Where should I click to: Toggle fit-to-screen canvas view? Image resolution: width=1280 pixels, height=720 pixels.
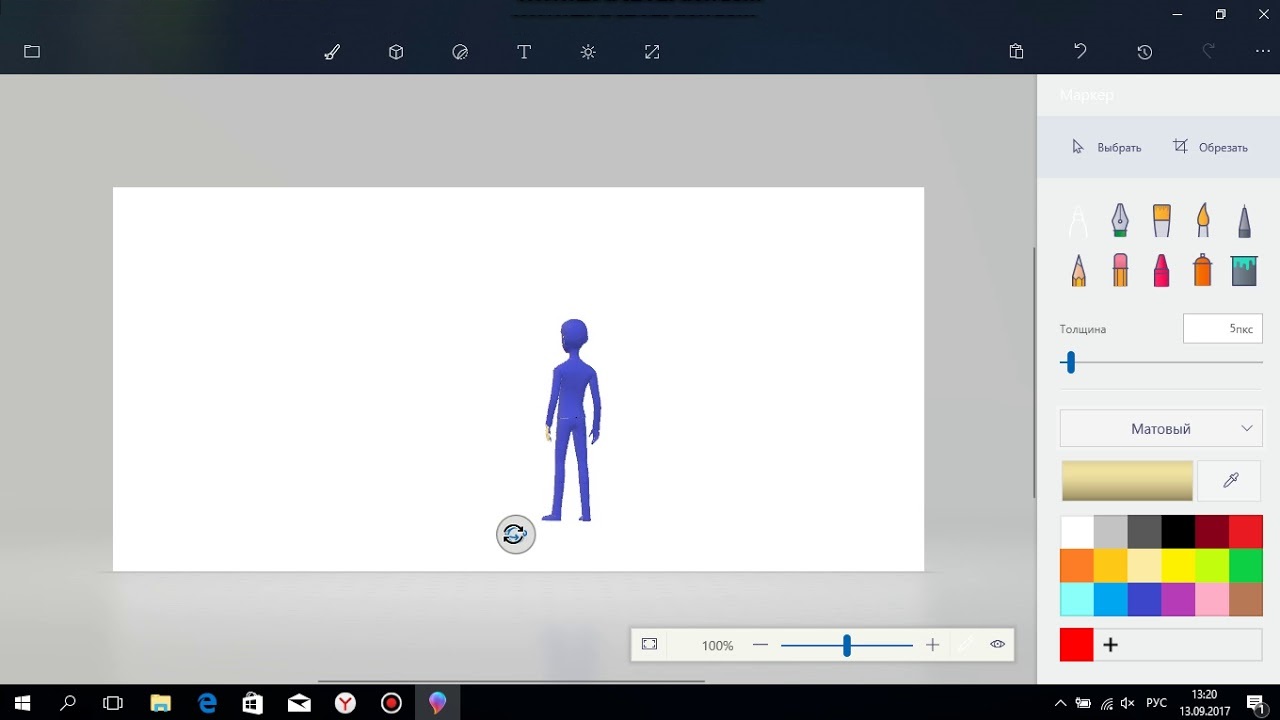tap(649, 645)
